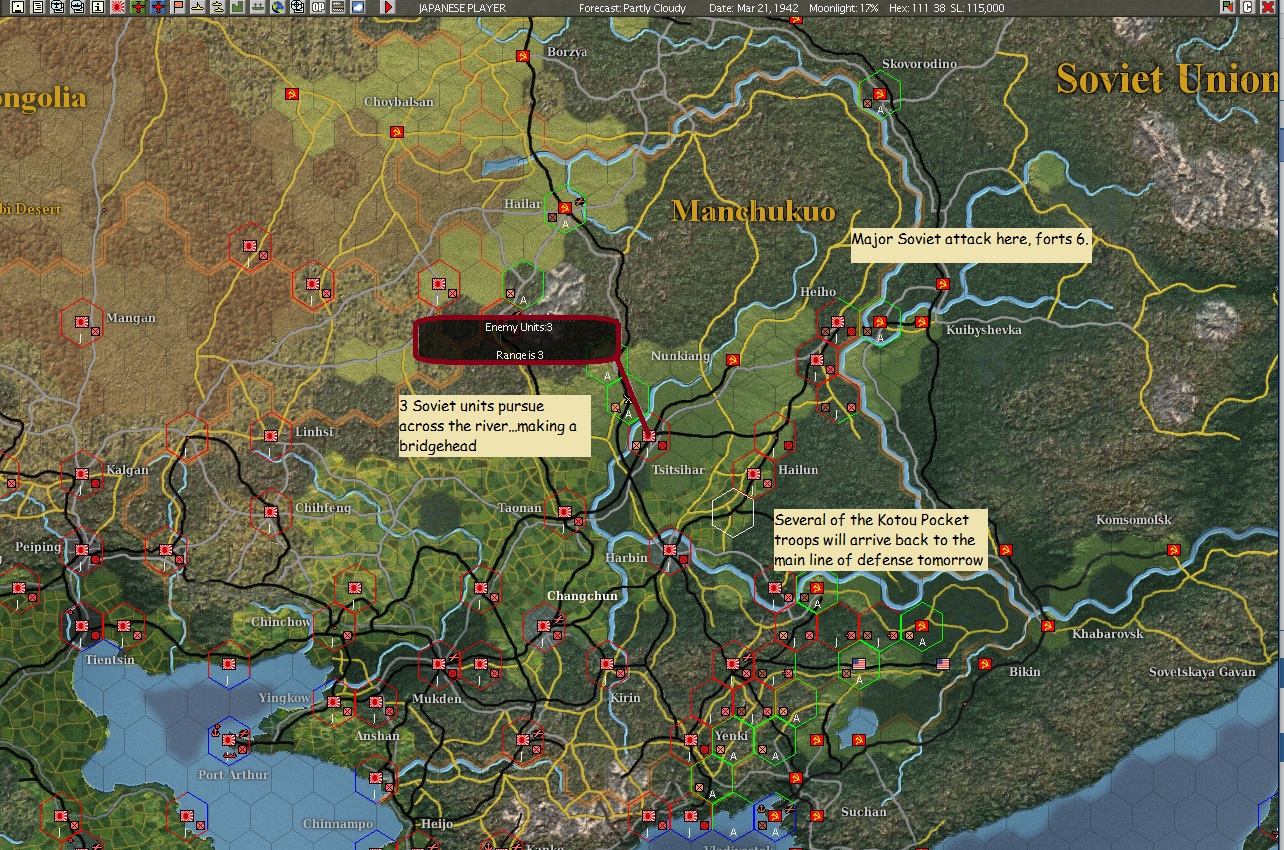Select the Soviet base flag at Nunkiang
The image size is (1284, 850).
732,359
